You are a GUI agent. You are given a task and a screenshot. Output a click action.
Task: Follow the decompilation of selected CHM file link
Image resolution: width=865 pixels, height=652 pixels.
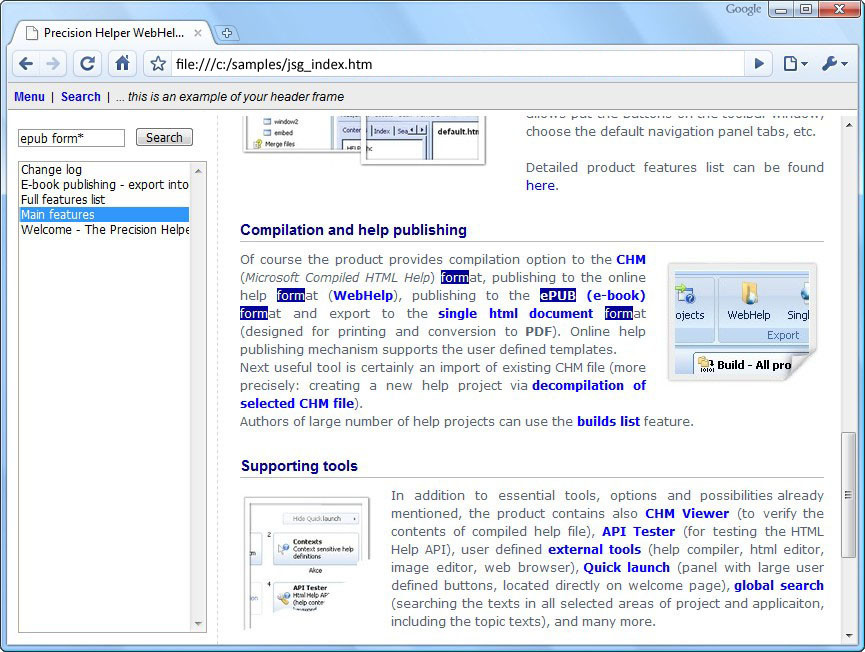click(x=589, y=385)
